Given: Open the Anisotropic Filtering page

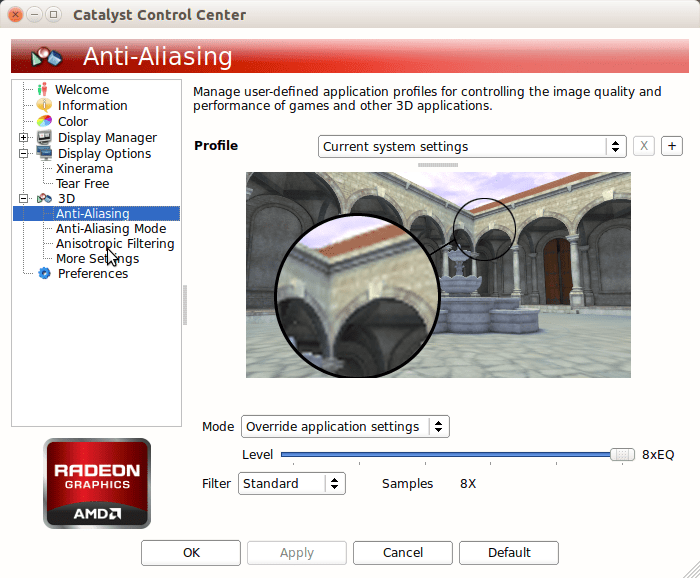Looking at the screenshot, I should pos(115,244).
